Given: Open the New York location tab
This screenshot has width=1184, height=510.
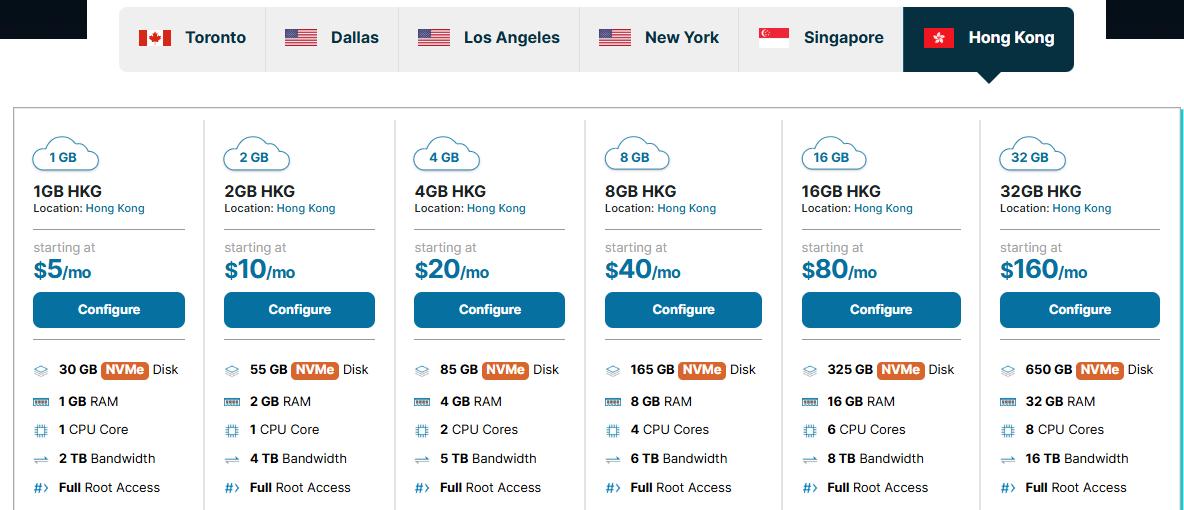Looking at the screenshot, I should [658, 38].
